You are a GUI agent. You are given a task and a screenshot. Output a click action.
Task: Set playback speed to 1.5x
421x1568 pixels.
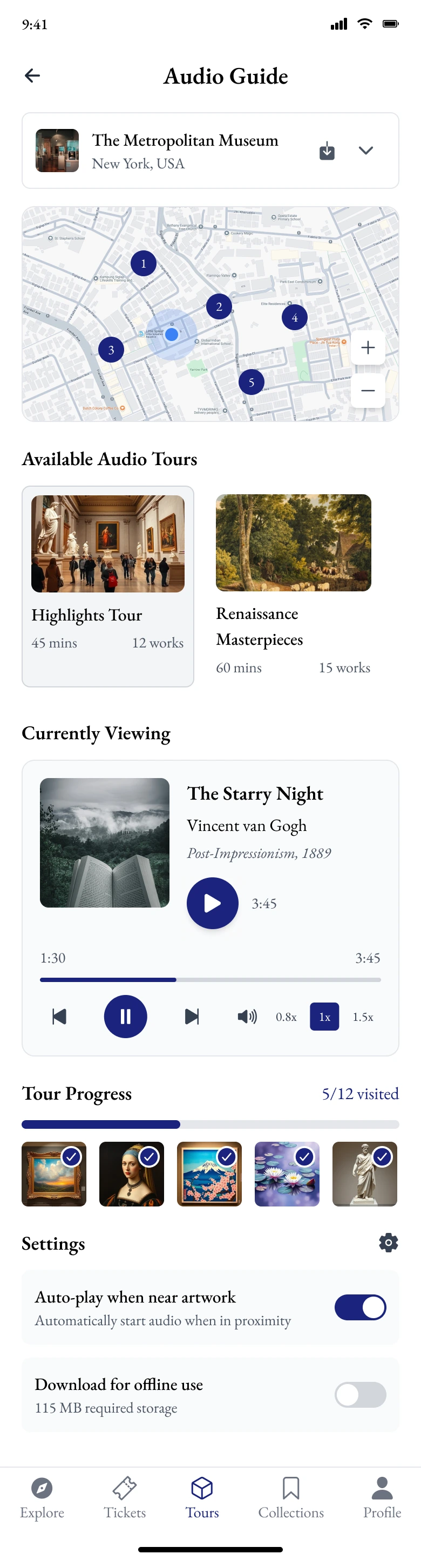click(363, 1017)
